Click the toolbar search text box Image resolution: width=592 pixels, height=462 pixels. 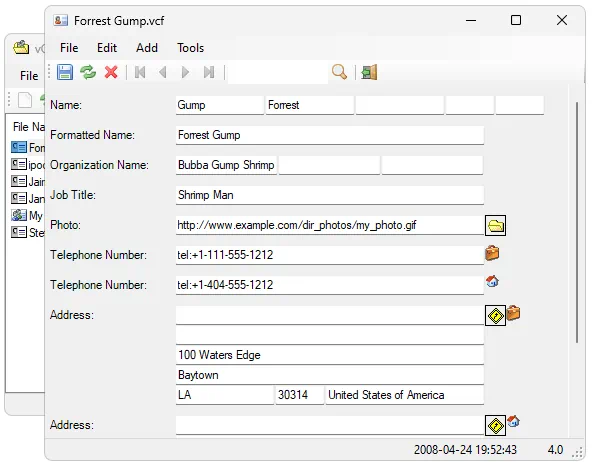(278, 72)
